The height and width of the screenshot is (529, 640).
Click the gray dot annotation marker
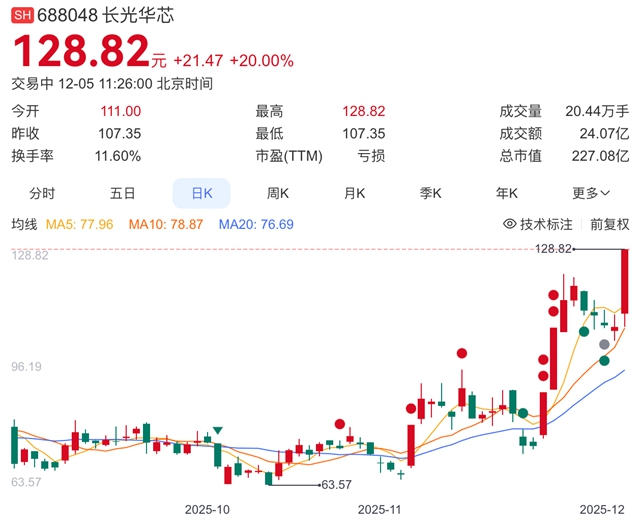click(x=604, y=344)
